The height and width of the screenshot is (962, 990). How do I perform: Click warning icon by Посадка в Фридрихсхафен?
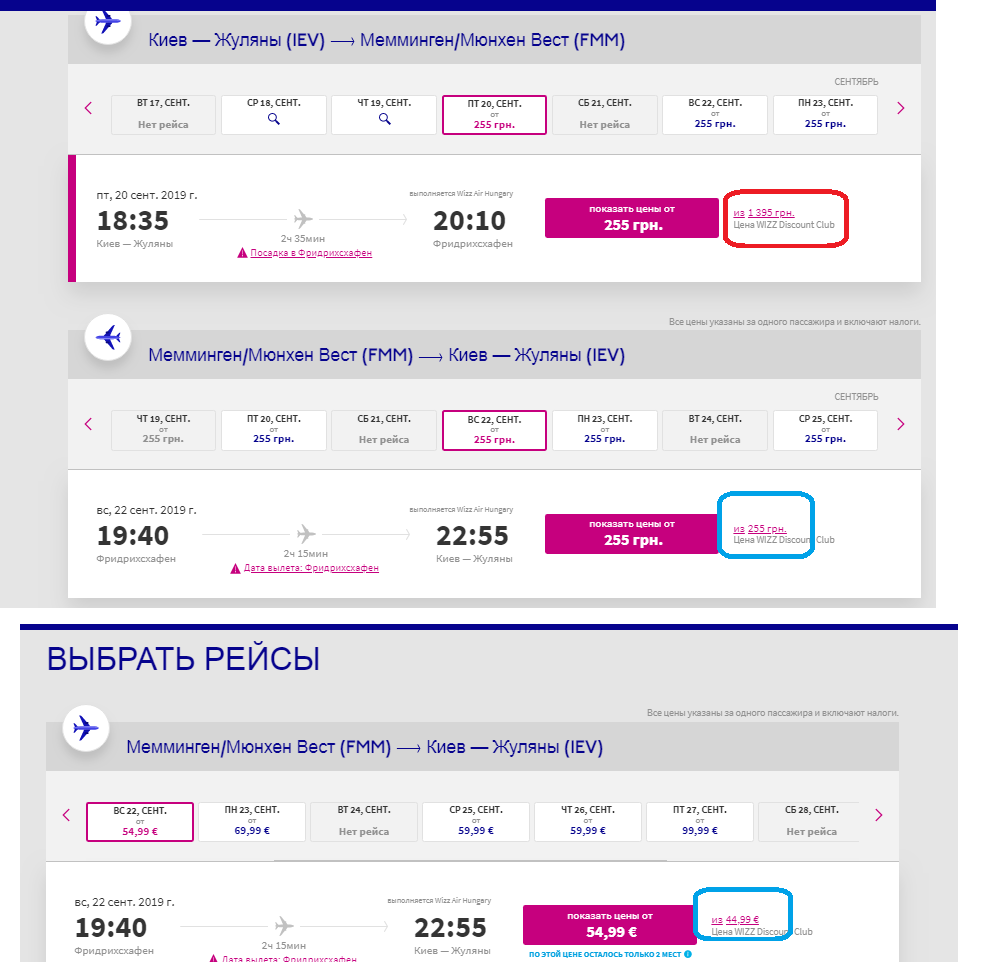tap(242, 254)
